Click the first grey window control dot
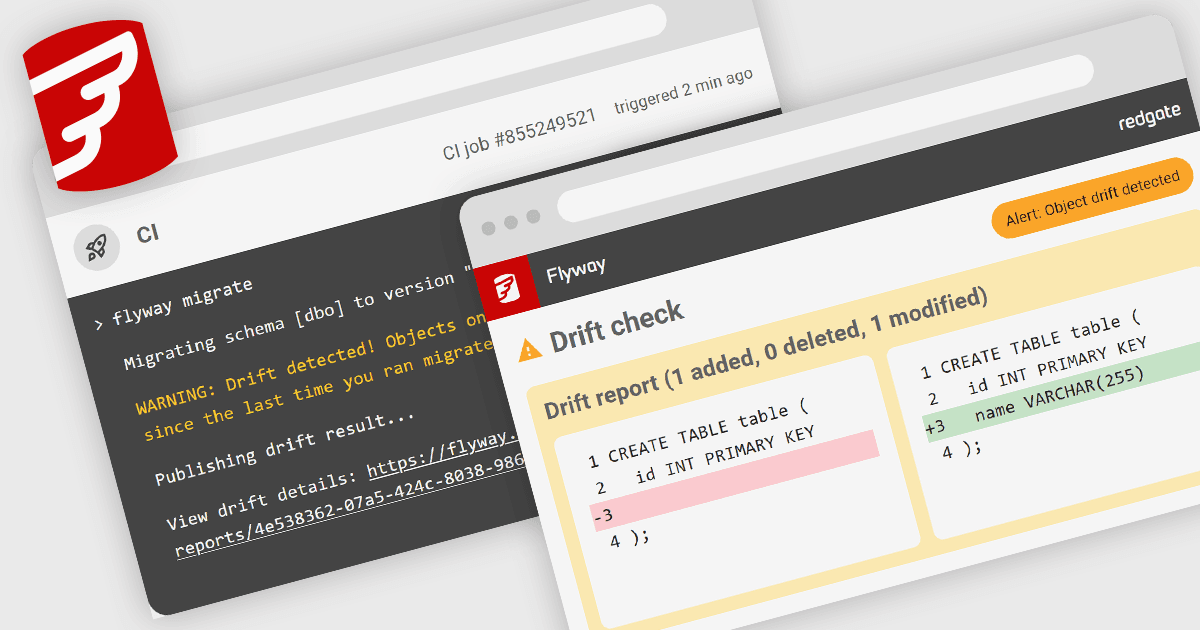This screenshot has width=1200, height=630. pos(488,227)
